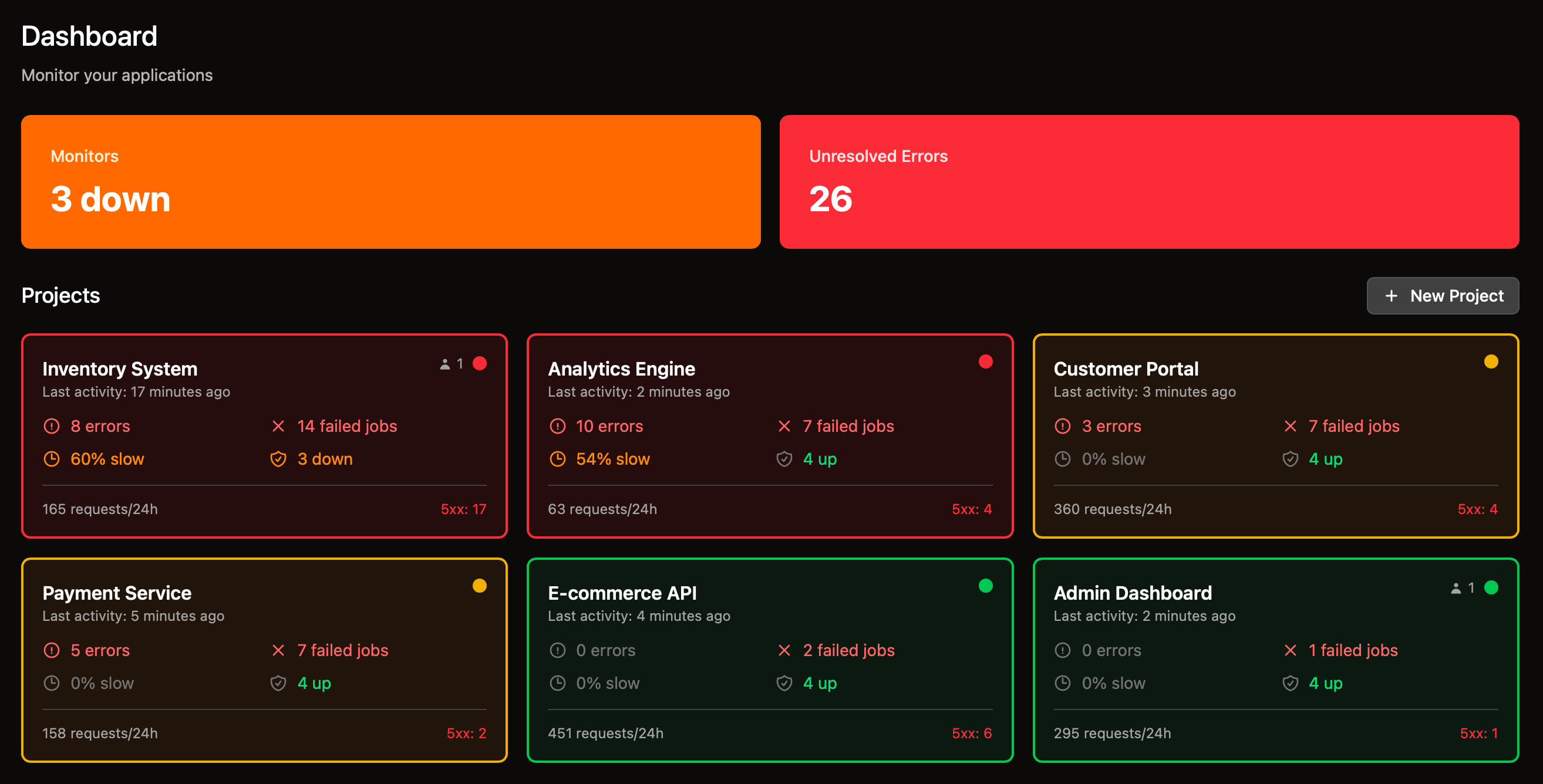
Task: Select the Analytics Engine project title
Action: pos(621,369)
